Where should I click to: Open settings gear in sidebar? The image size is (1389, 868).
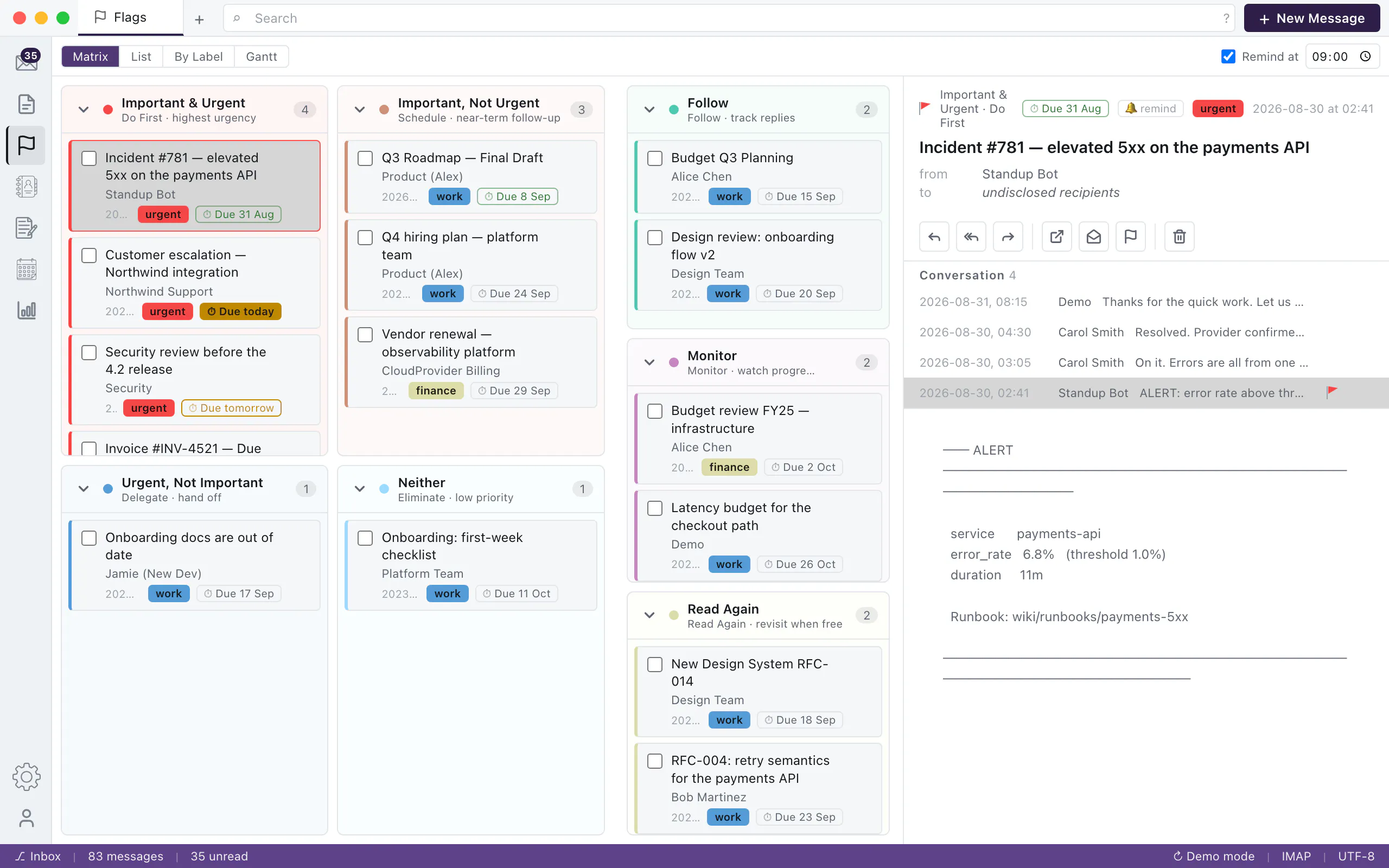pyautogui.click(x=27, y=777)
